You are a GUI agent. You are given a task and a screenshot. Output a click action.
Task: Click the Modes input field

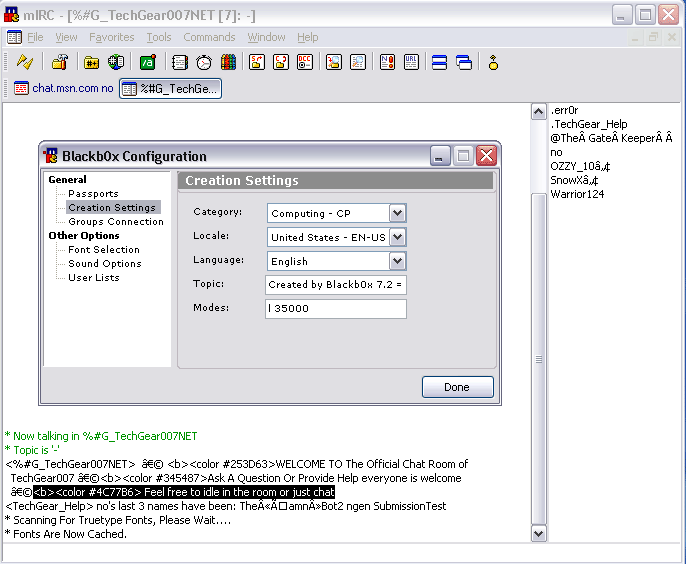point(336,309)
